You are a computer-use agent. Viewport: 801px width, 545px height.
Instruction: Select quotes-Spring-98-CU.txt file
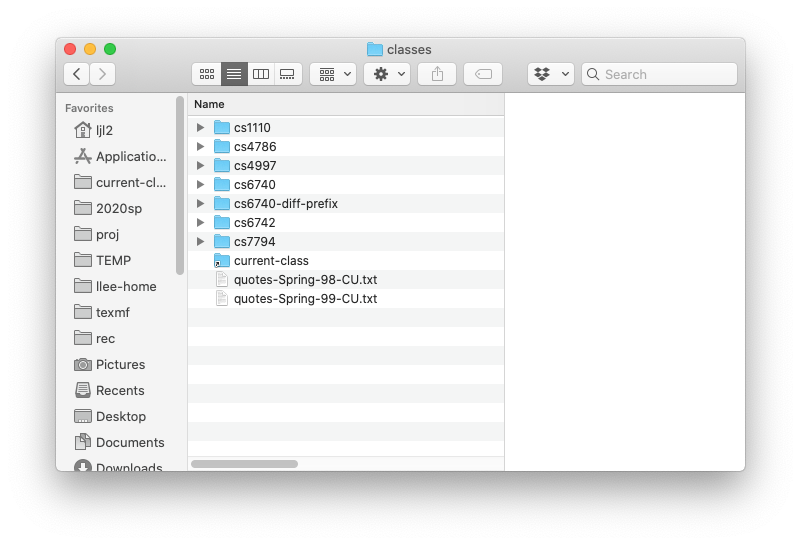pos(305,280)
